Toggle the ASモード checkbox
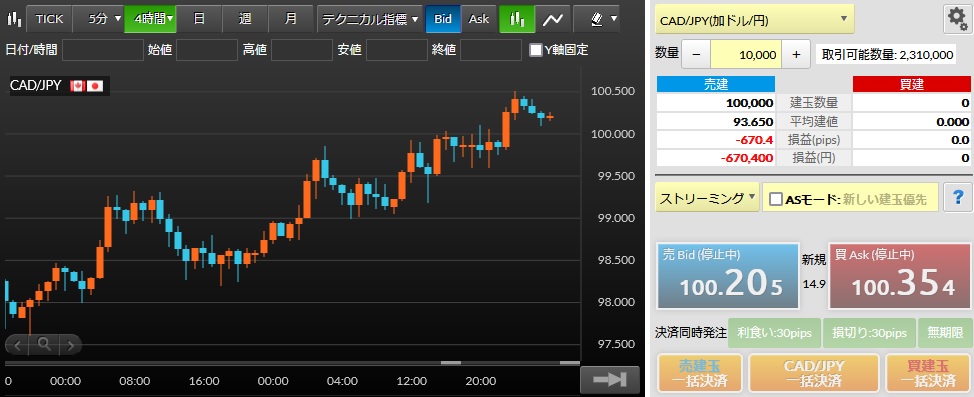 (776, 199)
